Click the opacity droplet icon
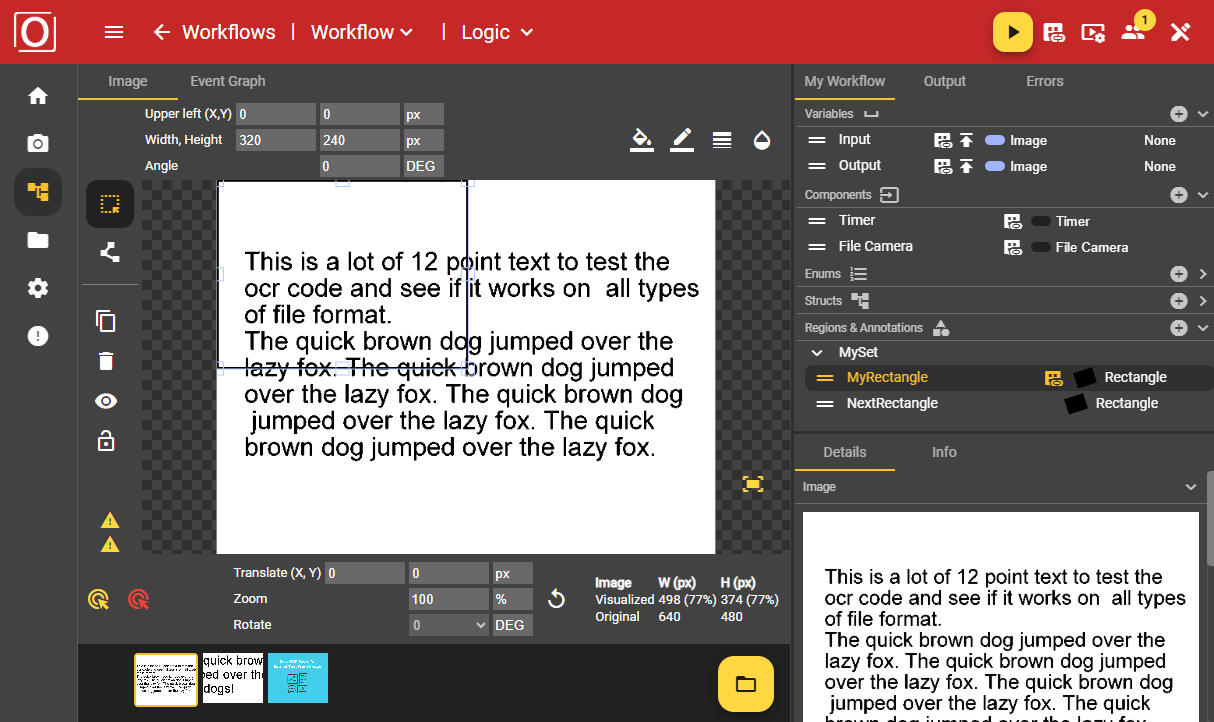 click(x=762, y=140)
